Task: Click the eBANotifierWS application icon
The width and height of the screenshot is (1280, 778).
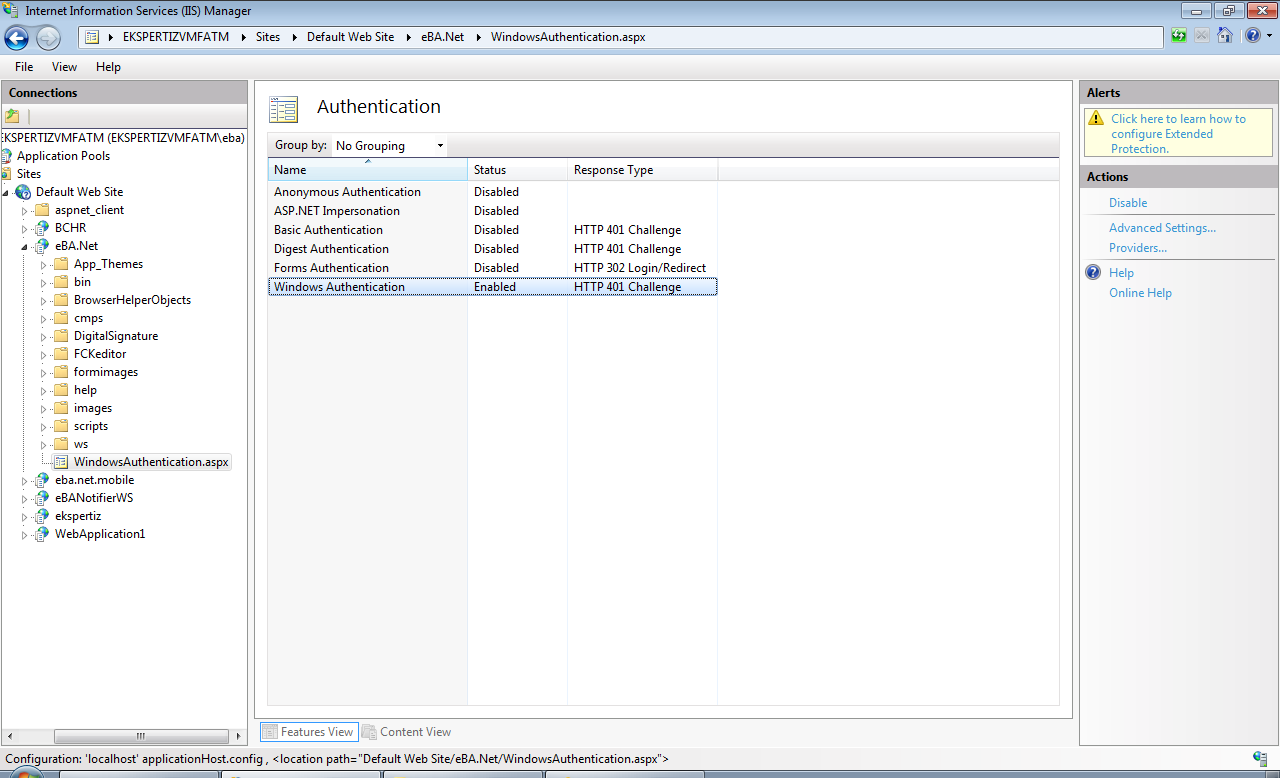Action: (42, 498)
